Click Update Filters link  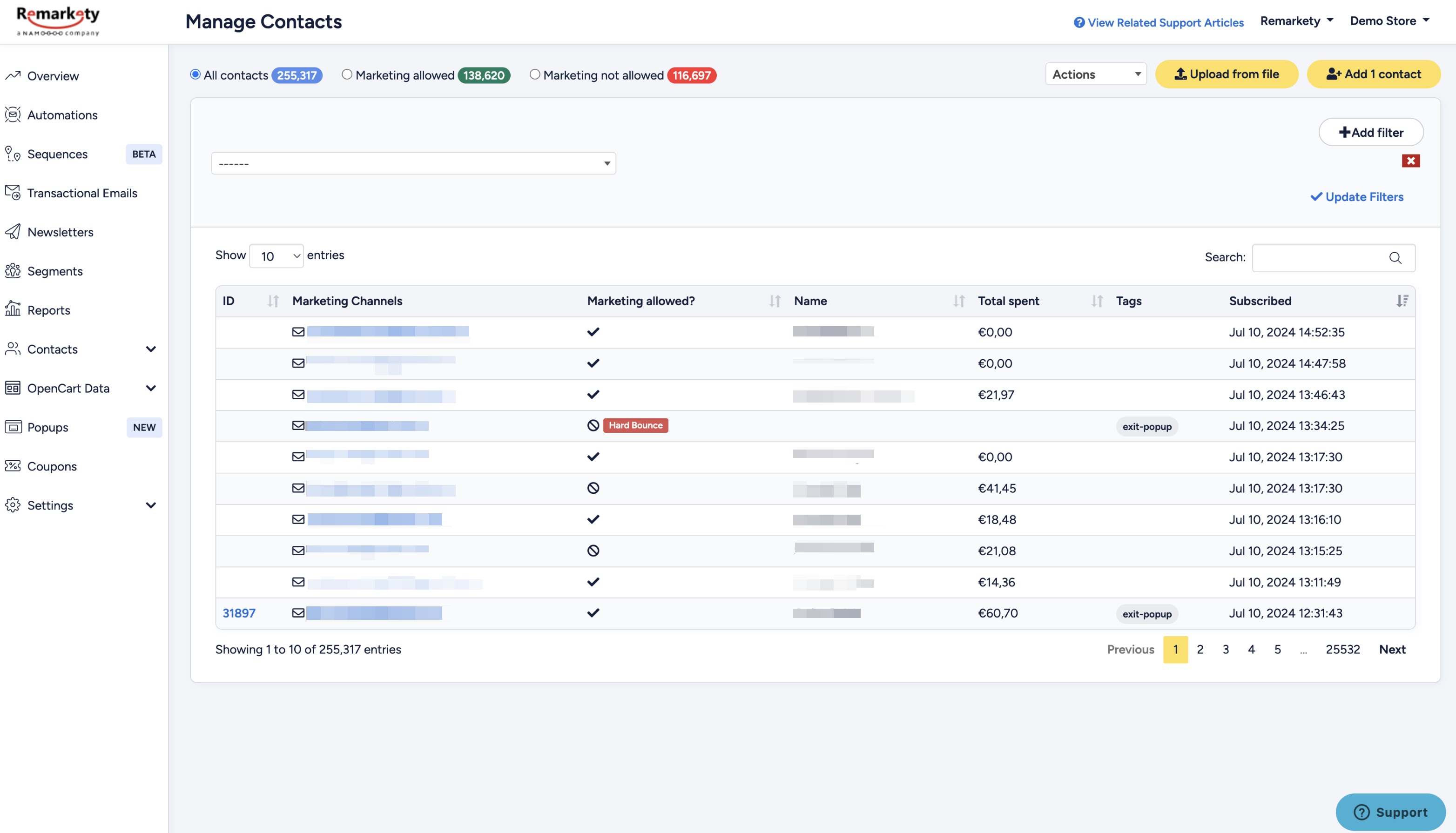point(1357,197)
